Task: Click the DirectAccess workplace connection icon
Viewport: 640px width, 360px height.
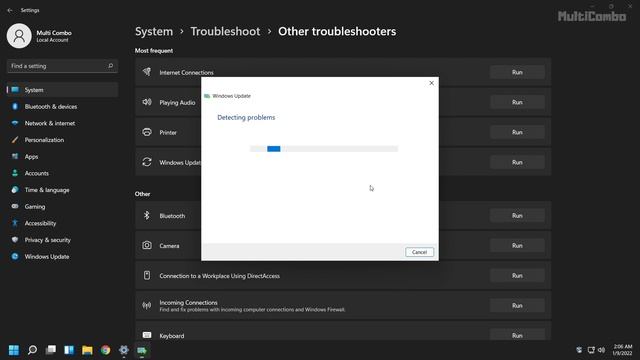Action: click(x=147, y=276)
